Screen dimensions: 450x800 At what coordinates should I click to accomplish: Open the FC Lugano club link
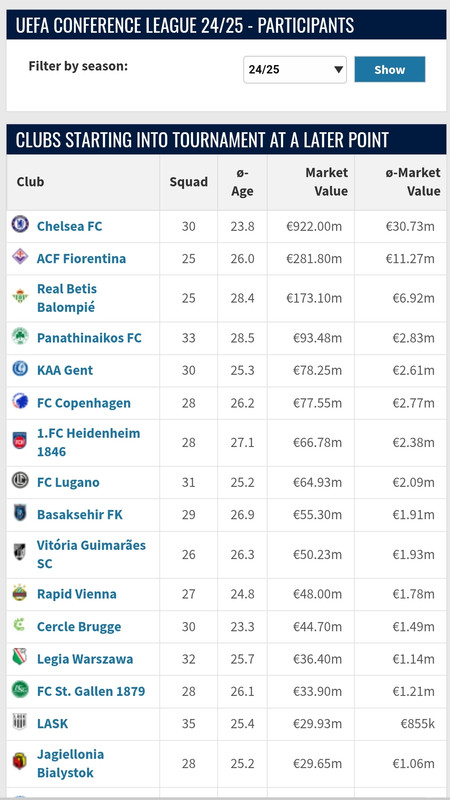[68, 482]
